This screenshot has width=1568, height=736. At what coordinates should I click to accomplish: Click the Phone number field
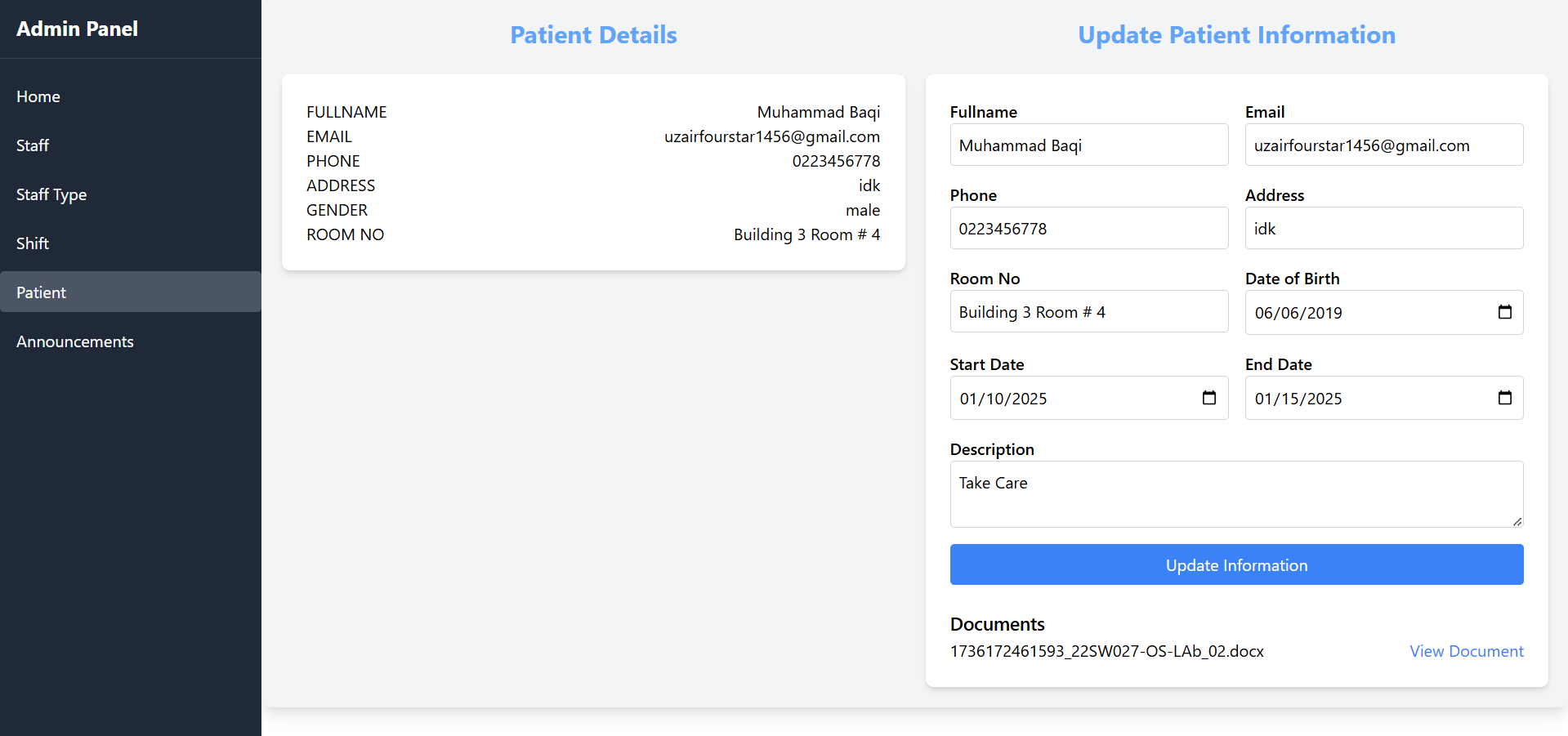[x=1088, y=229]
